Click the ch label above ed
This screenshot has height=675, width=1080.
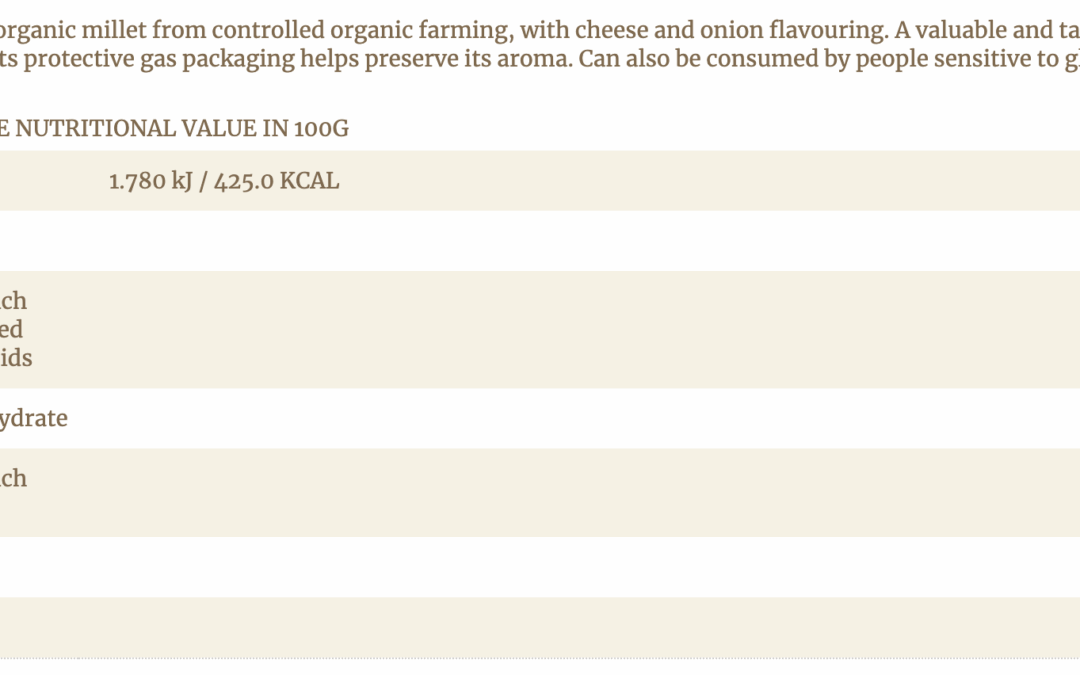point(14,301)
